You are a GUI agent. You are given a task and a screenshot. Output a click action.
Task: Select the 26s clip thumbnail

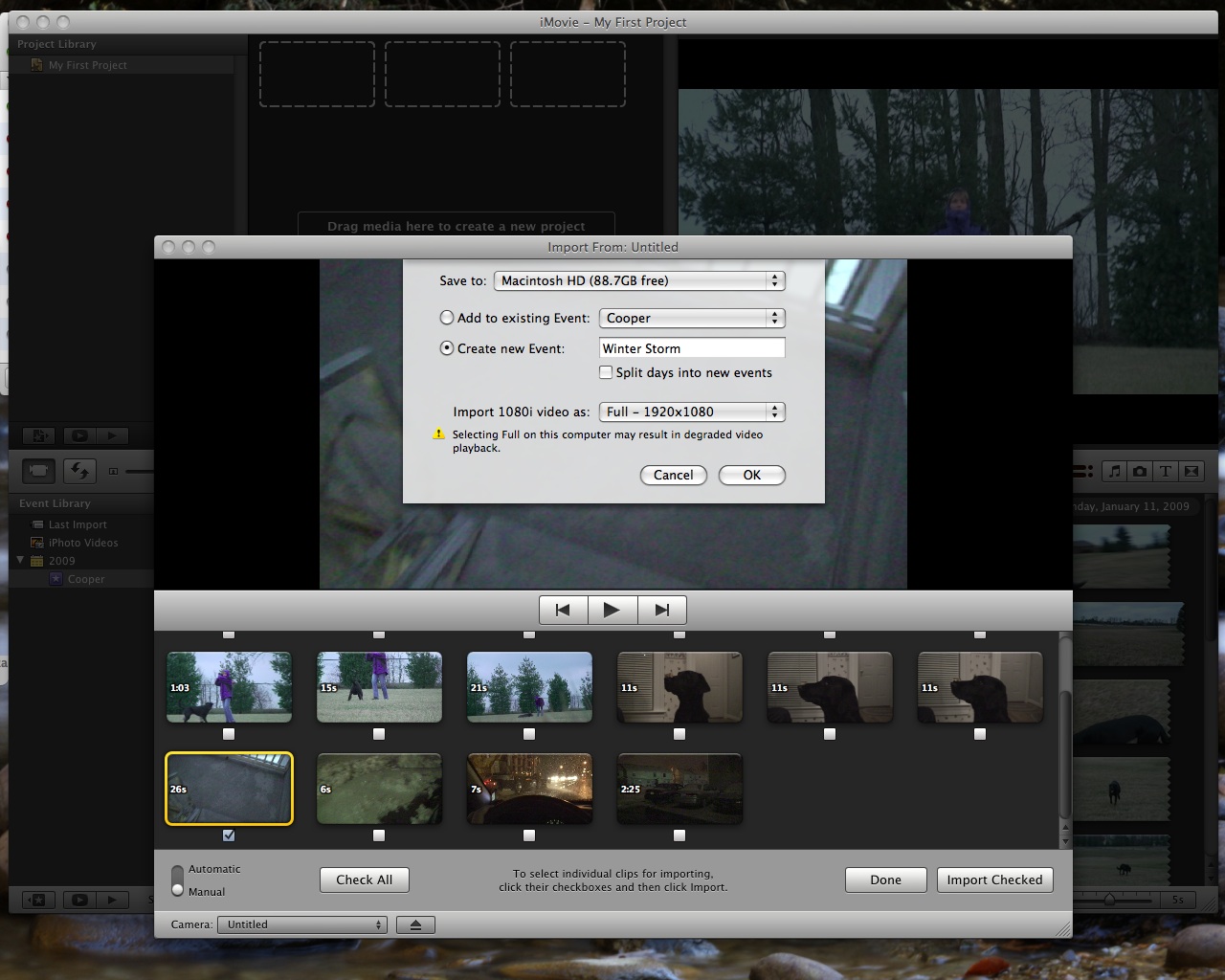coord(230,789)
